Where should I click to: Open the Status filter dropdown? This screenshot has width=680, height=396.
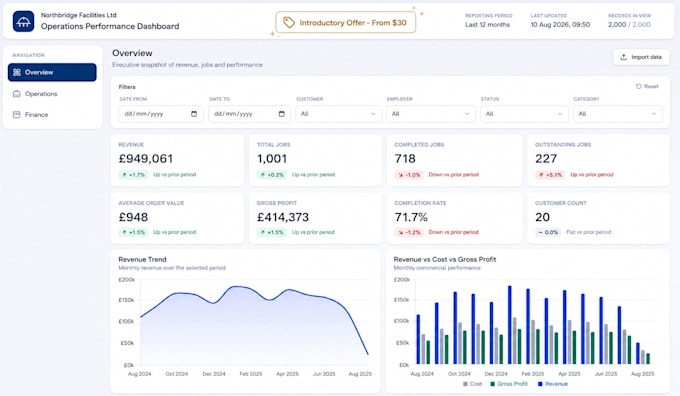(x=524, y=114)
